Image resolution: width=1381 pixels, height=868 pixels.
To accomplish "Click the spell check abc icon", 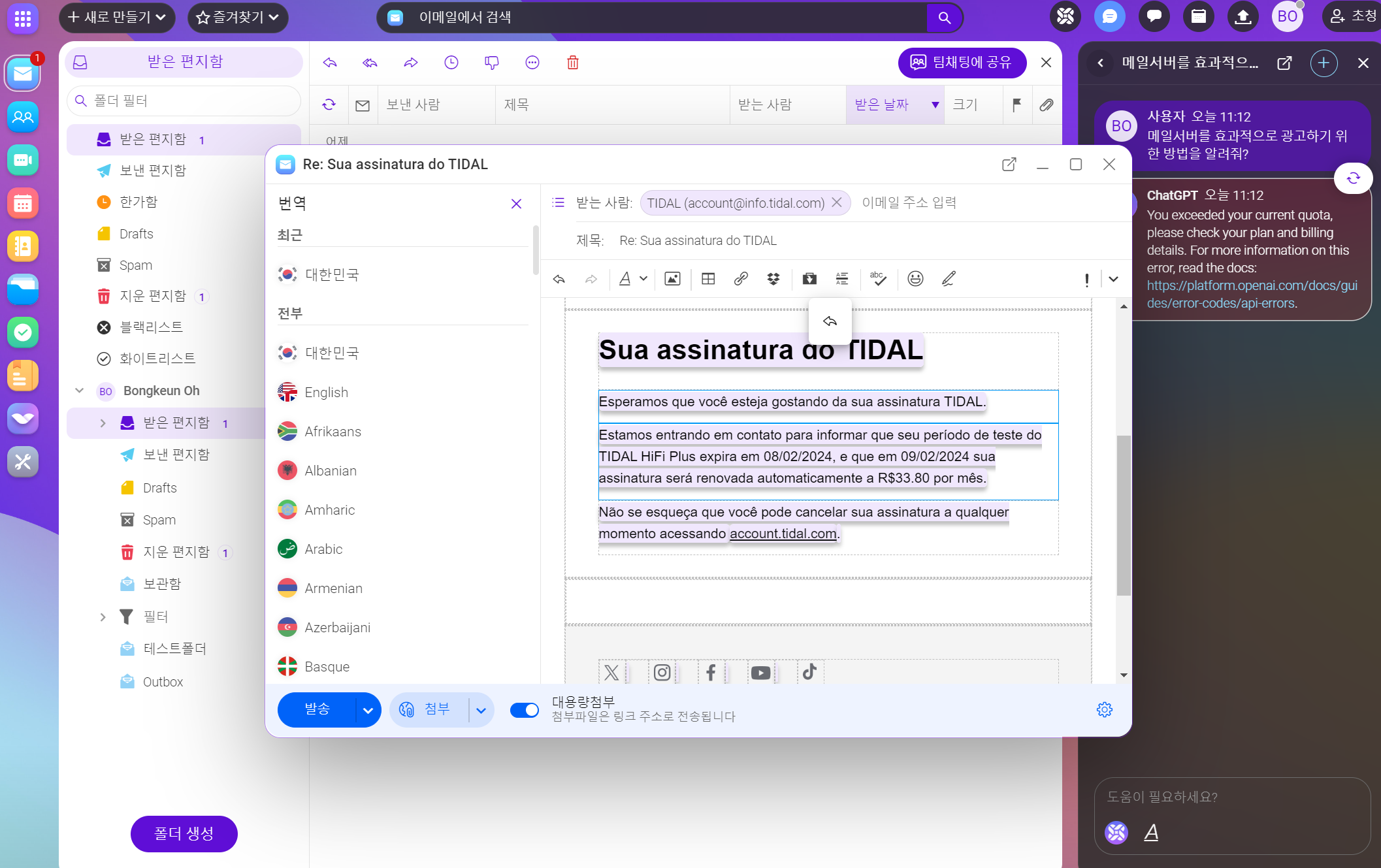I will click(x=878, y=280).
